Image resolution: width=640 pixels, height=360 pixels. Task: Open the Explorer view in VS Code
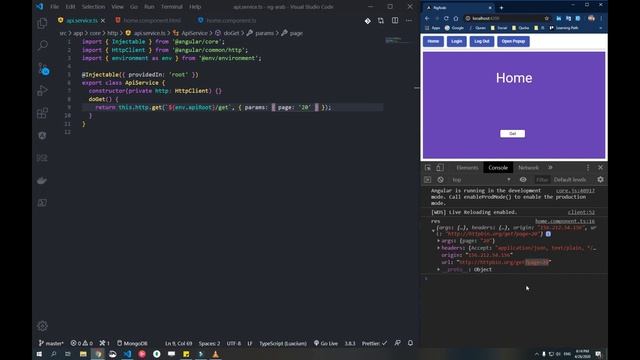42,23
